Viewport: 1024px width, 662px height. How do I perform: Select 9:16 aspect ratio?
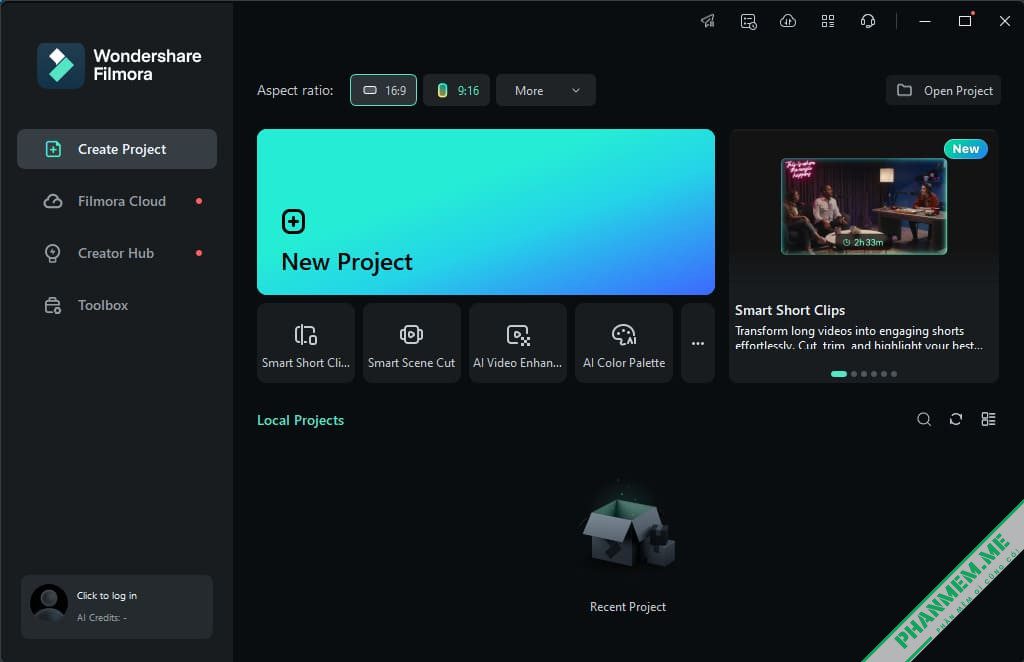(x=456, y=90)
